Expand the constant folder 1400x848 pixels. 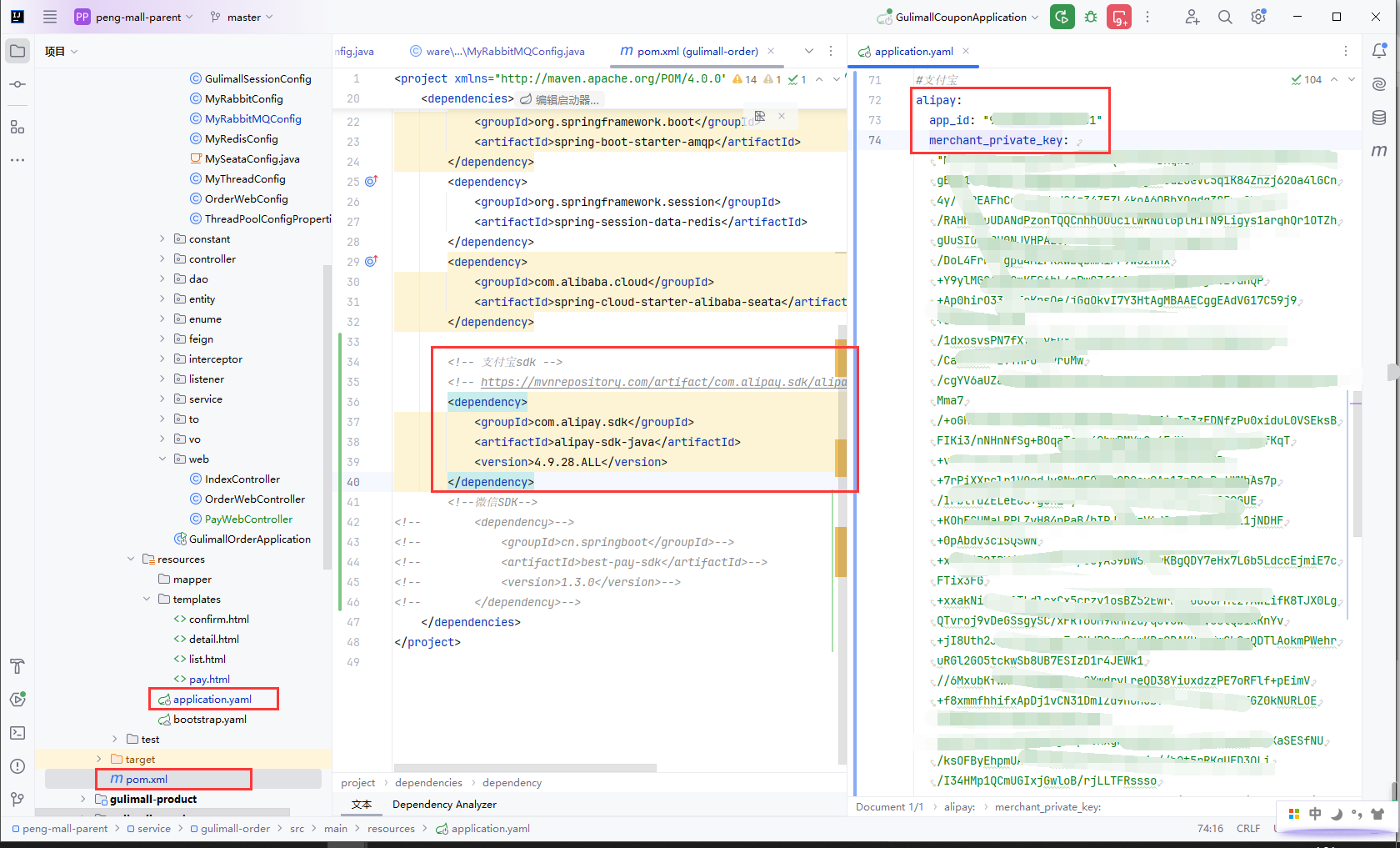click(x=162, y=238)
